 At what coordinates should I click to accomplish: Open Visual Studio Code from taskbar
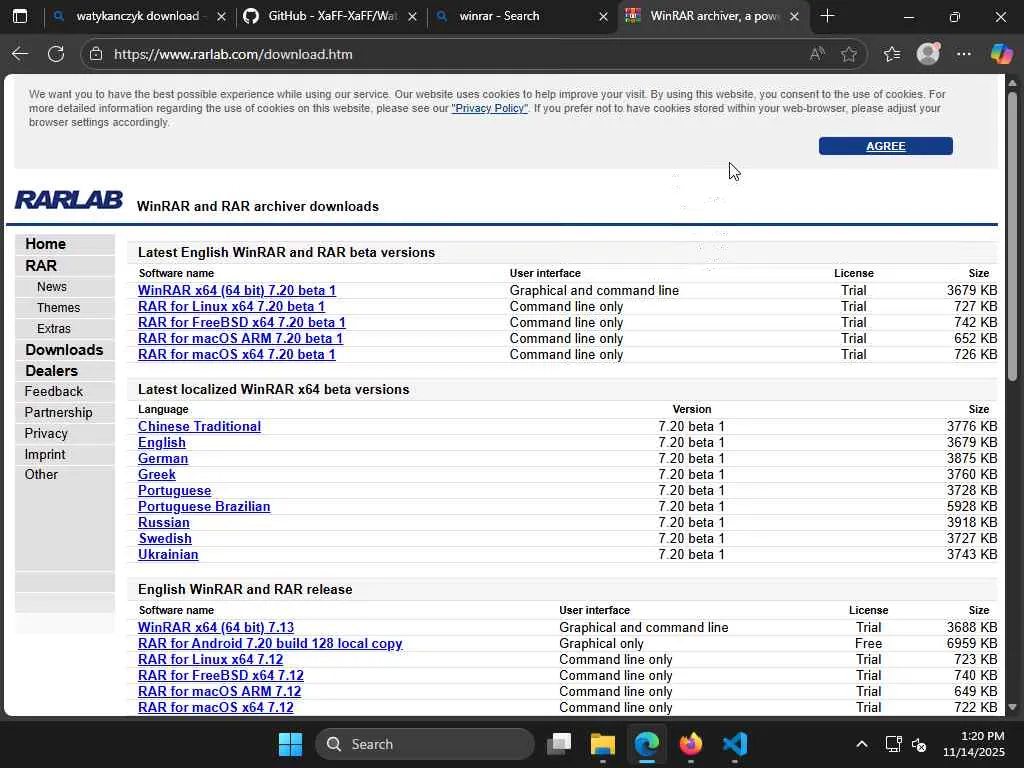(x=735, y=744)
